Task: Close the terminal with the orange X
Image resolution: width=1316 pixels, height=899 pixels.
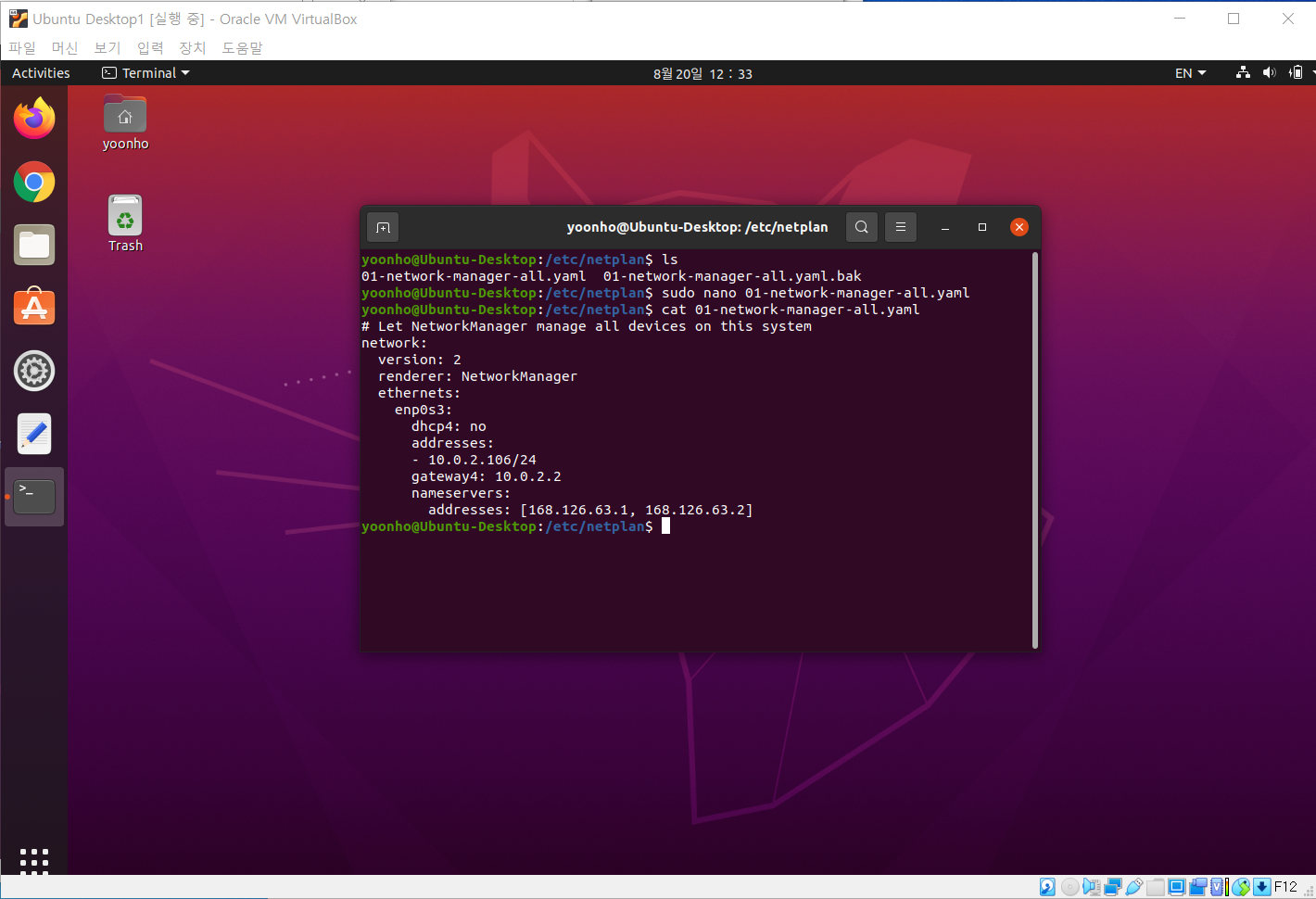Action: pyautogui.click(x=1019, y=227)
